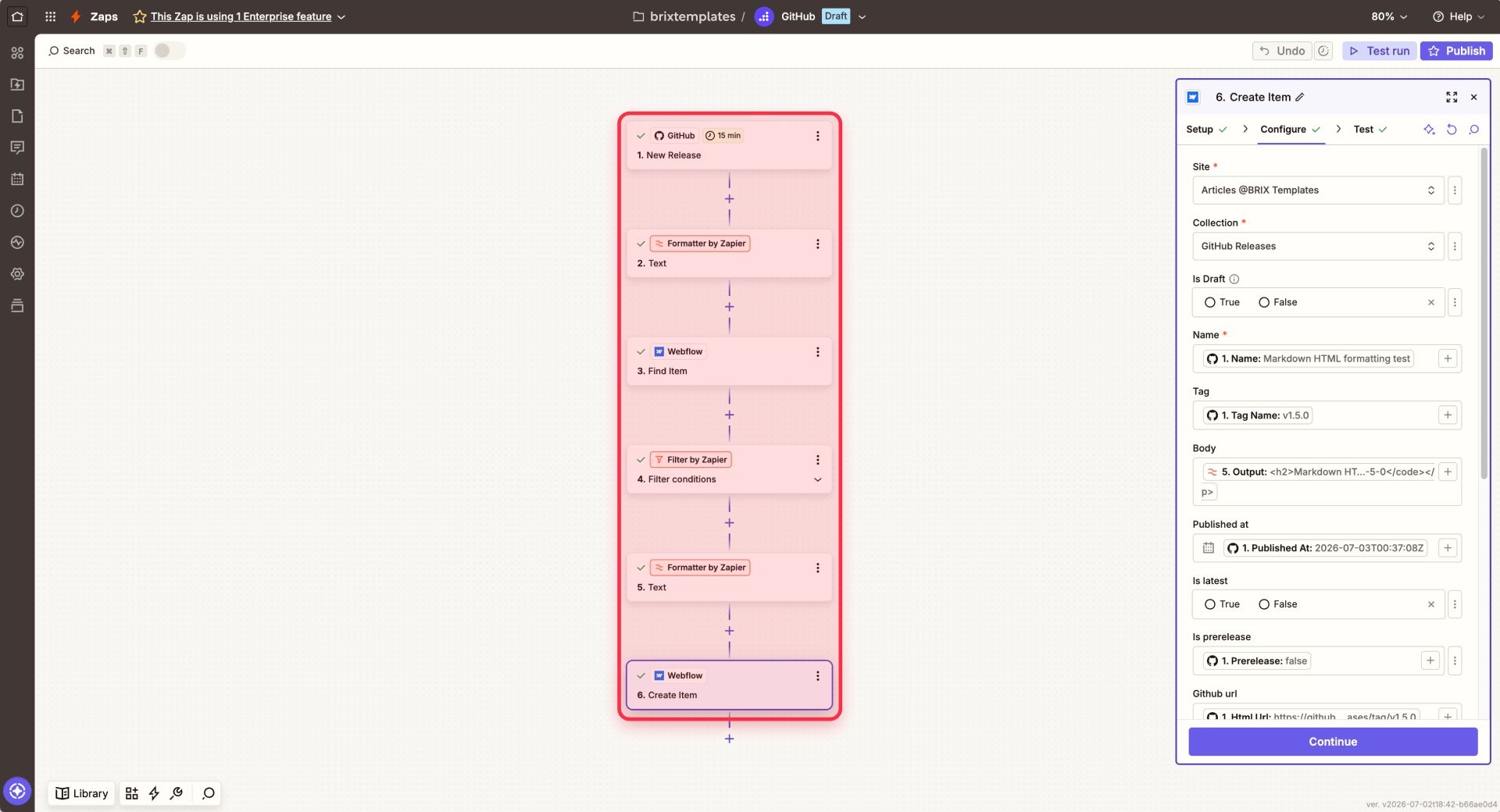Open the sidebar versions stack icon

17,306
